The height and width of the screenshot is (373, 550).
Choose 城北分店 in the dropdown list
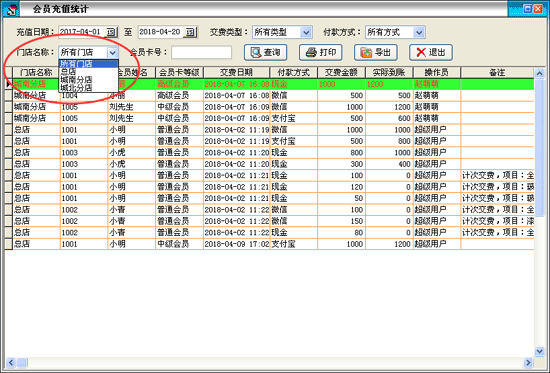pyautogui.click(x=88, y=87)
